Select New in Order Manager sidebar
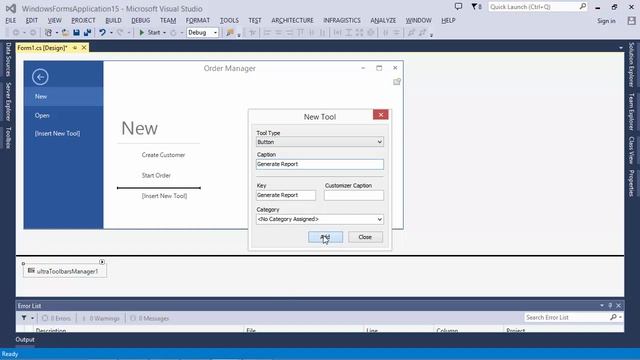640x360 pixels. (x=63, y=97)
